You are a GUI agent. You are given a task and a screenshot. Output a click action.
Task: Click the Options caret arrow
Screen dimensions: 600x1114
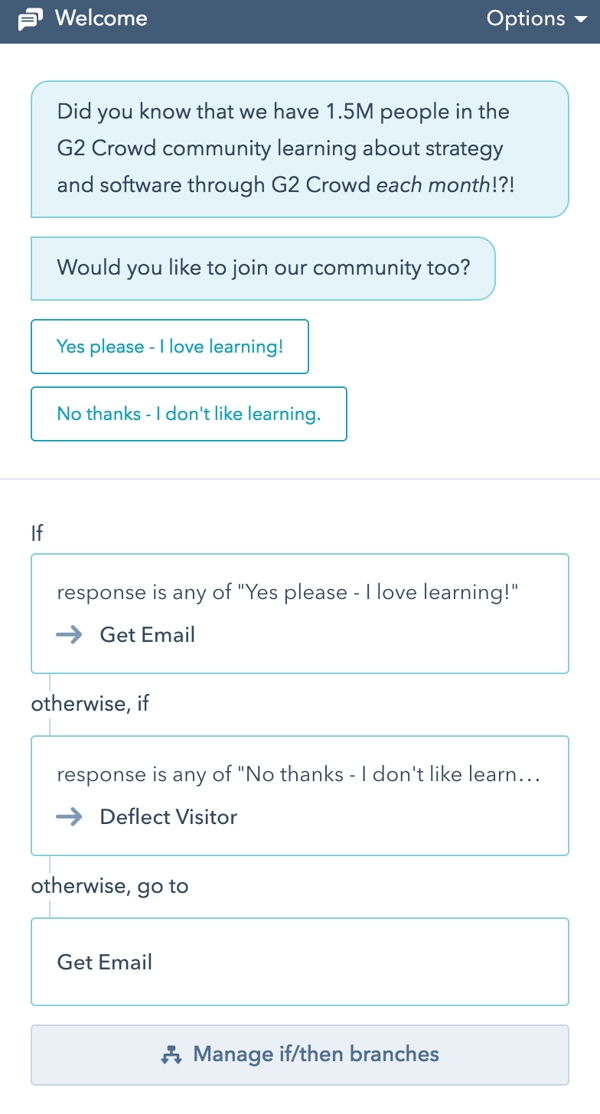(x=581, y=20)
